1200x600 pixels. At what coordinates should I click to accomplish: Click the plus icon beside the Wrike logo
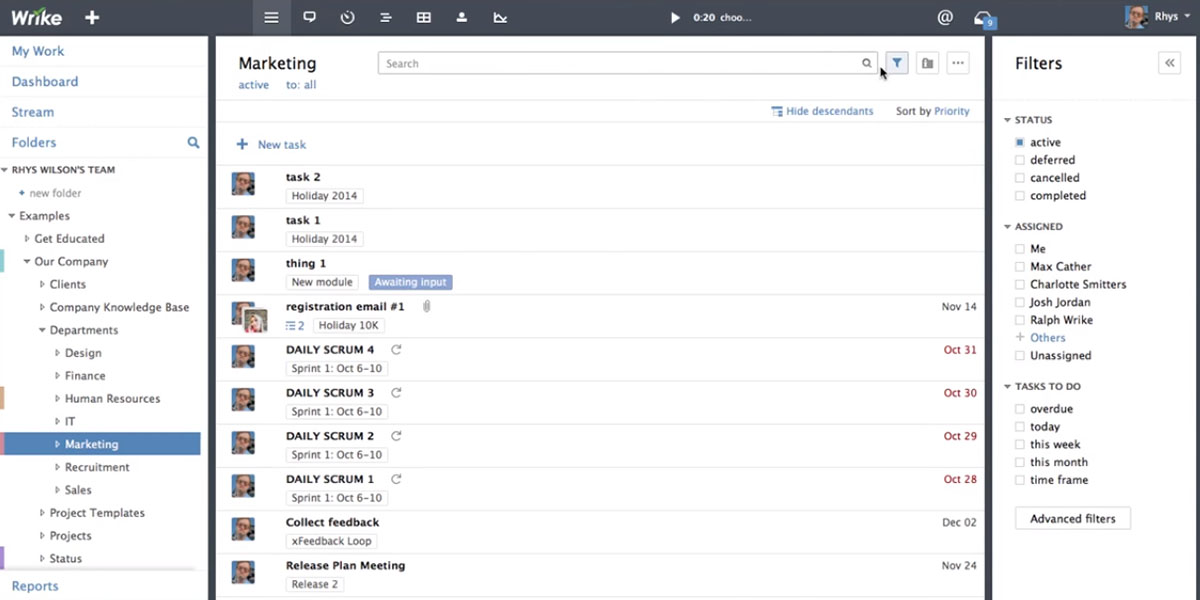(92, 18)
